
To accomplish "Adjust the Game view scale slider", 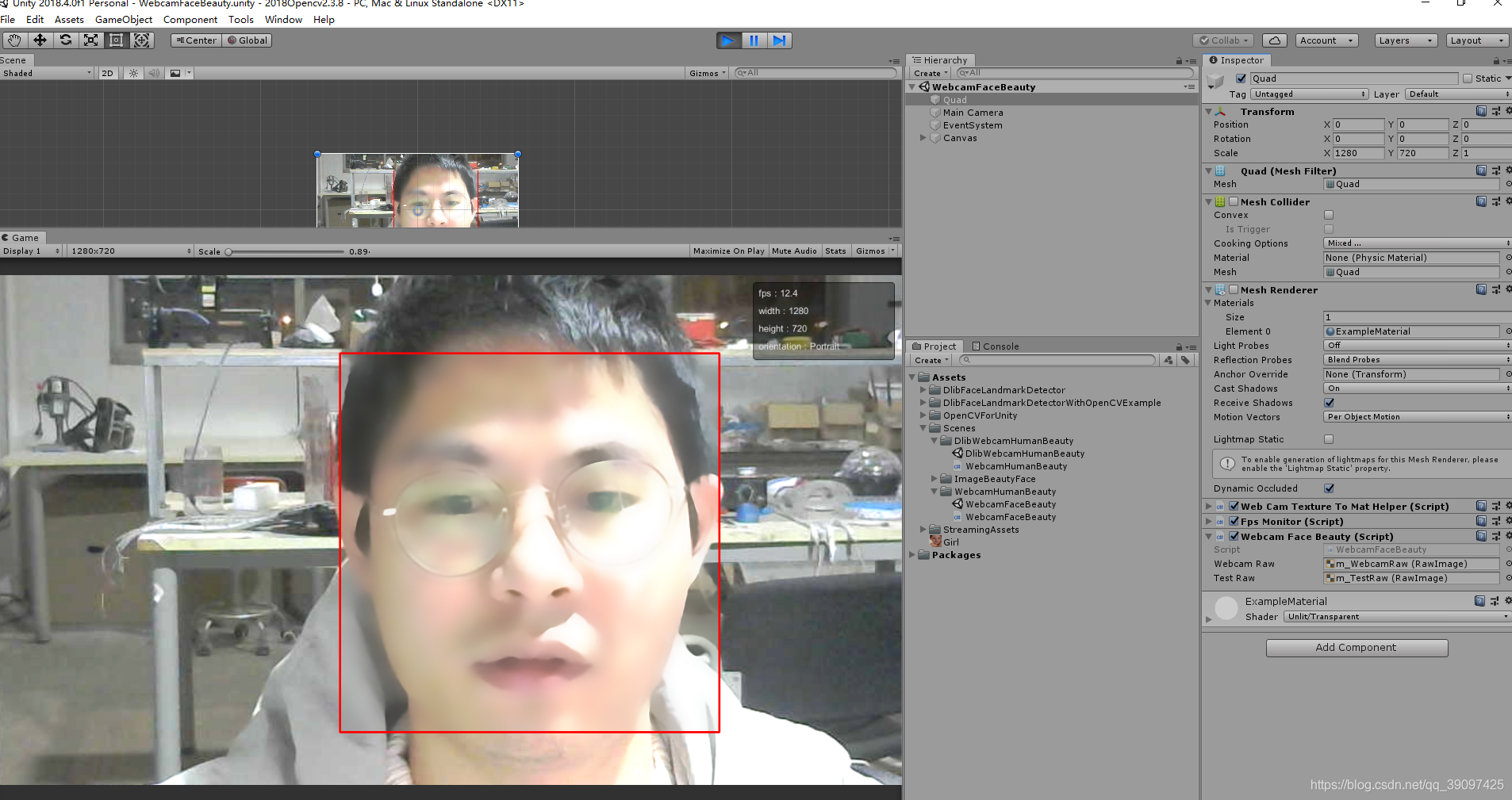I will pos(230,251).
